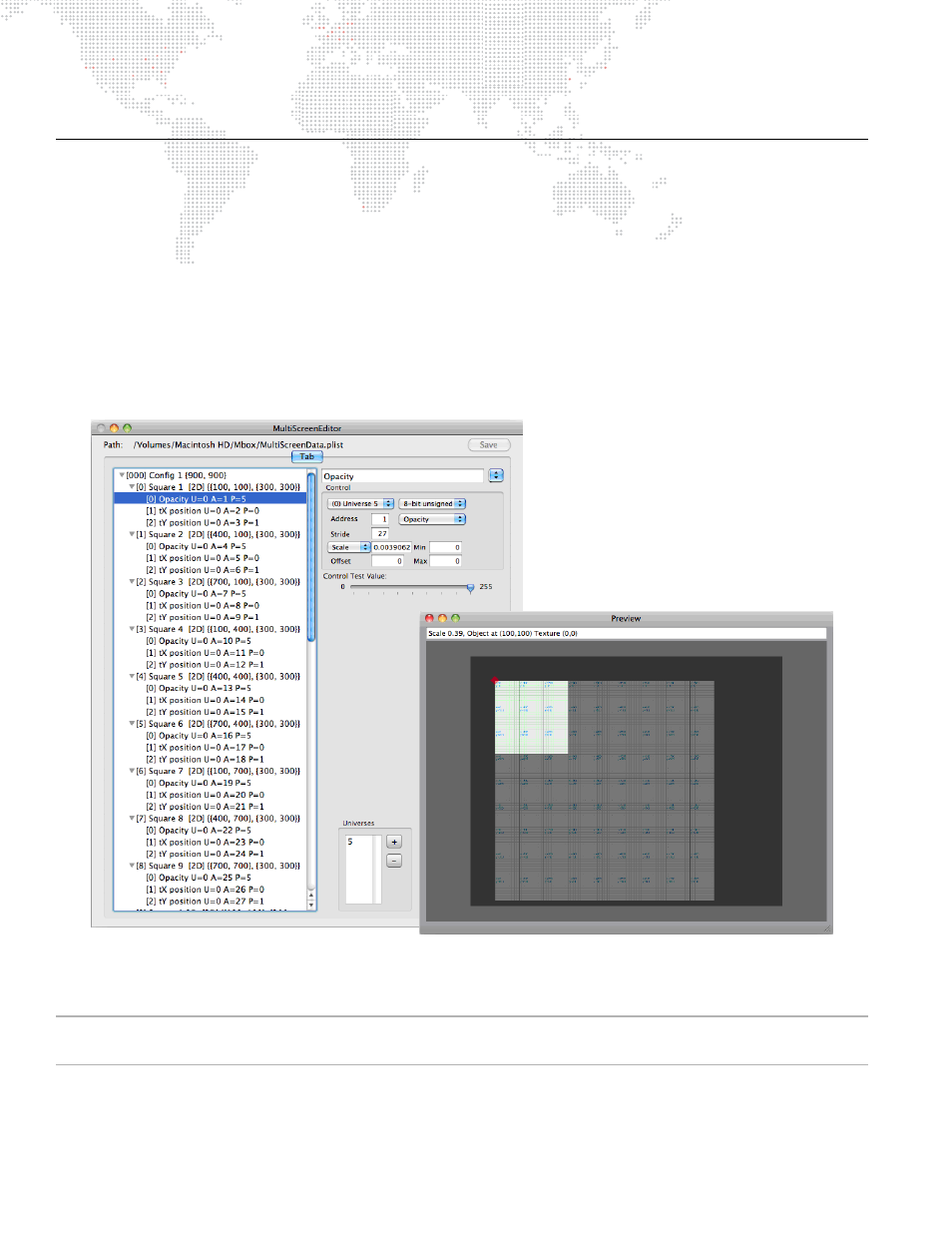Select row tY position U=0 A=12 P=1
This screenshot has height=1233, width=952.
(x=211, y=665)
